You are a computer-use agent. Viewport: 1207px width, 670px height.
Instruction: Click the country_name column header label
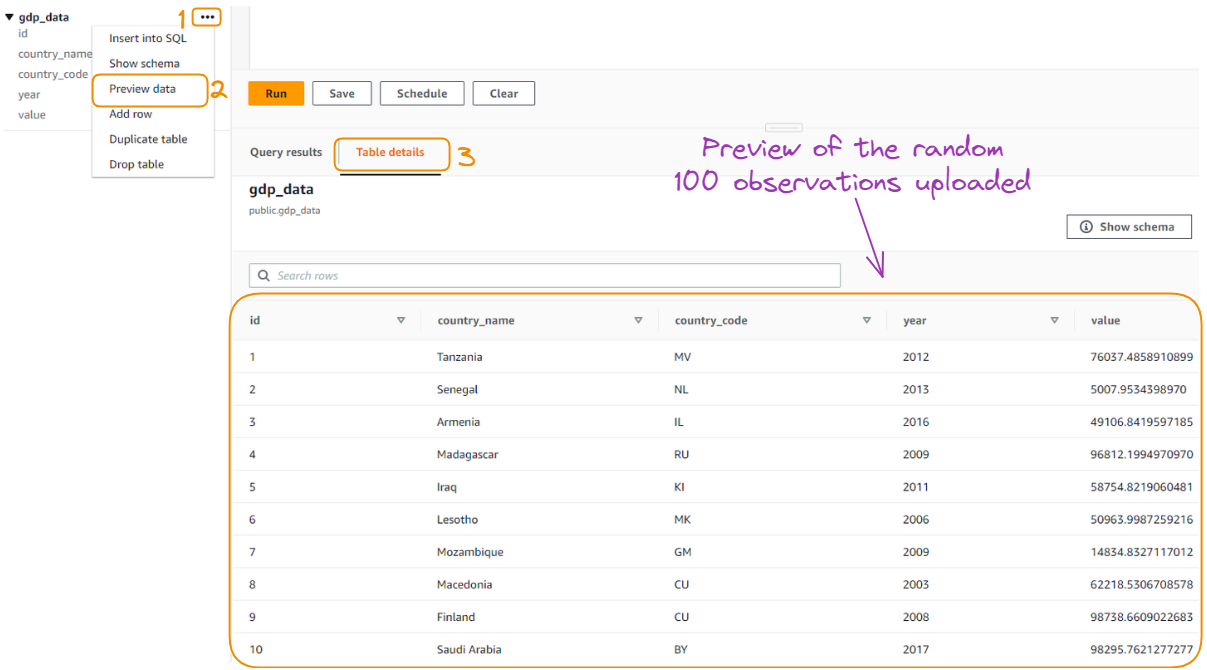click(x=476, y=321)
